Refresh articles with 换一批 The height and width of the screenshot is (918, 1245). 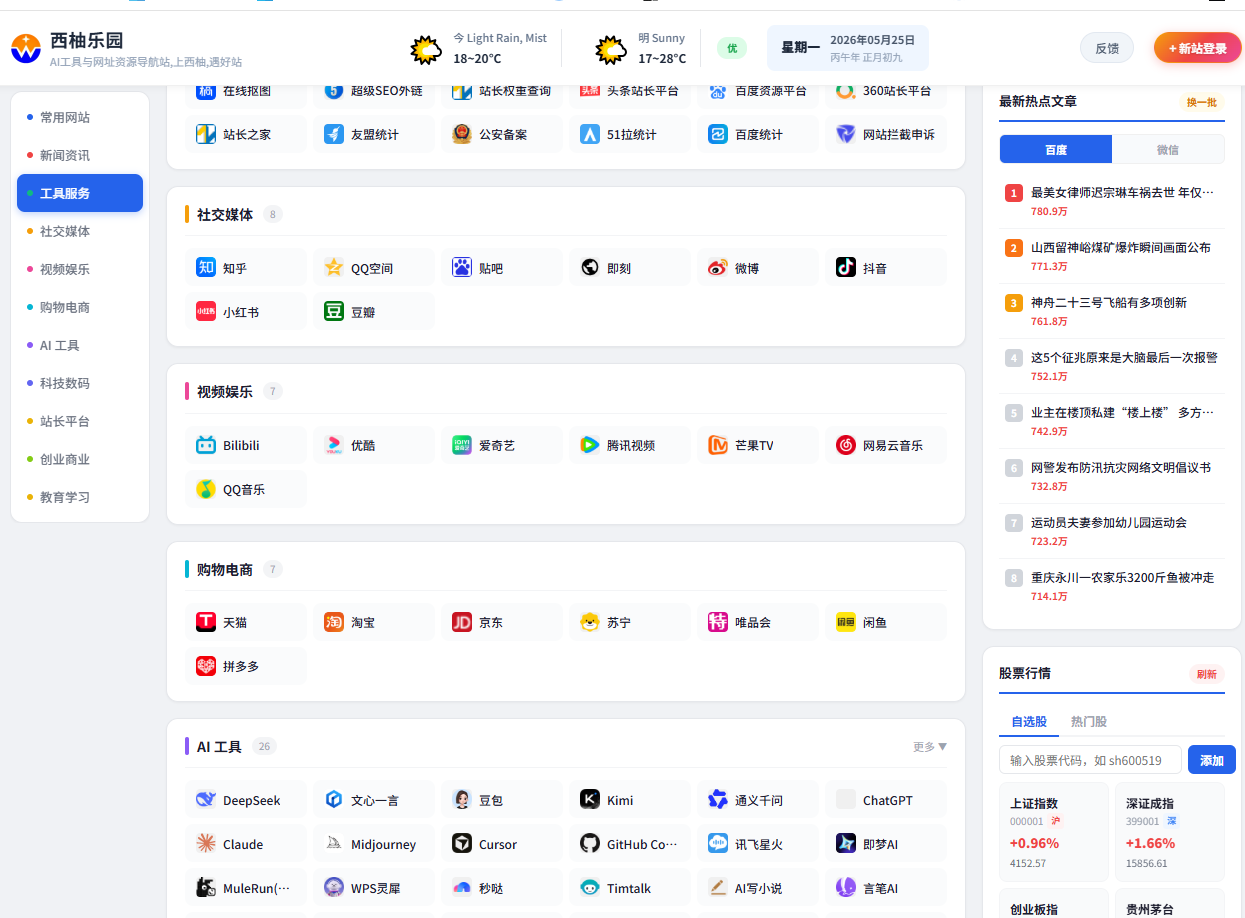1202,102
